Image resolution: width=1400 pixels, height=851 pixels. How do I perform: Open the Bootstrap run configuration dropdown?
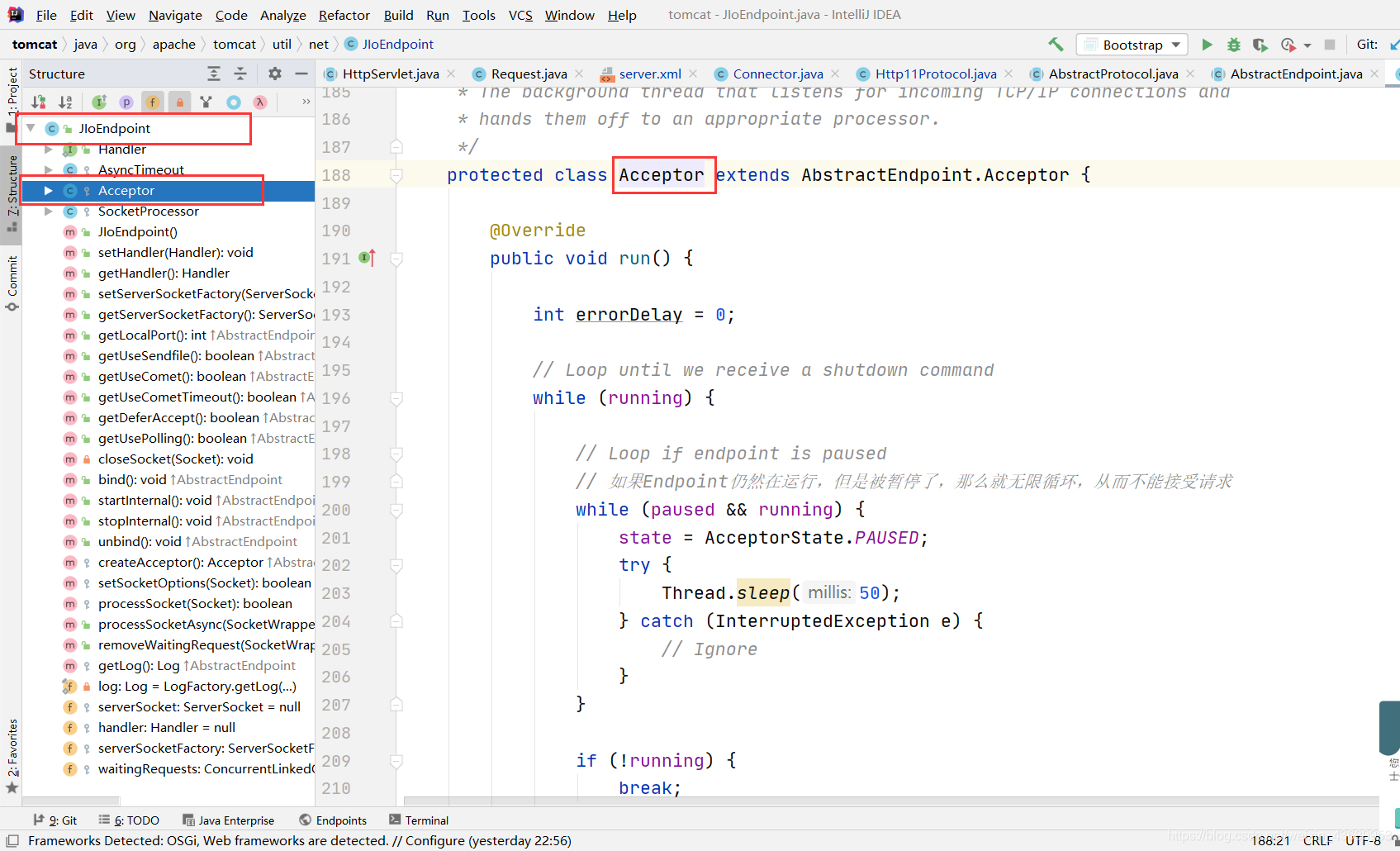coord(1132,45)
